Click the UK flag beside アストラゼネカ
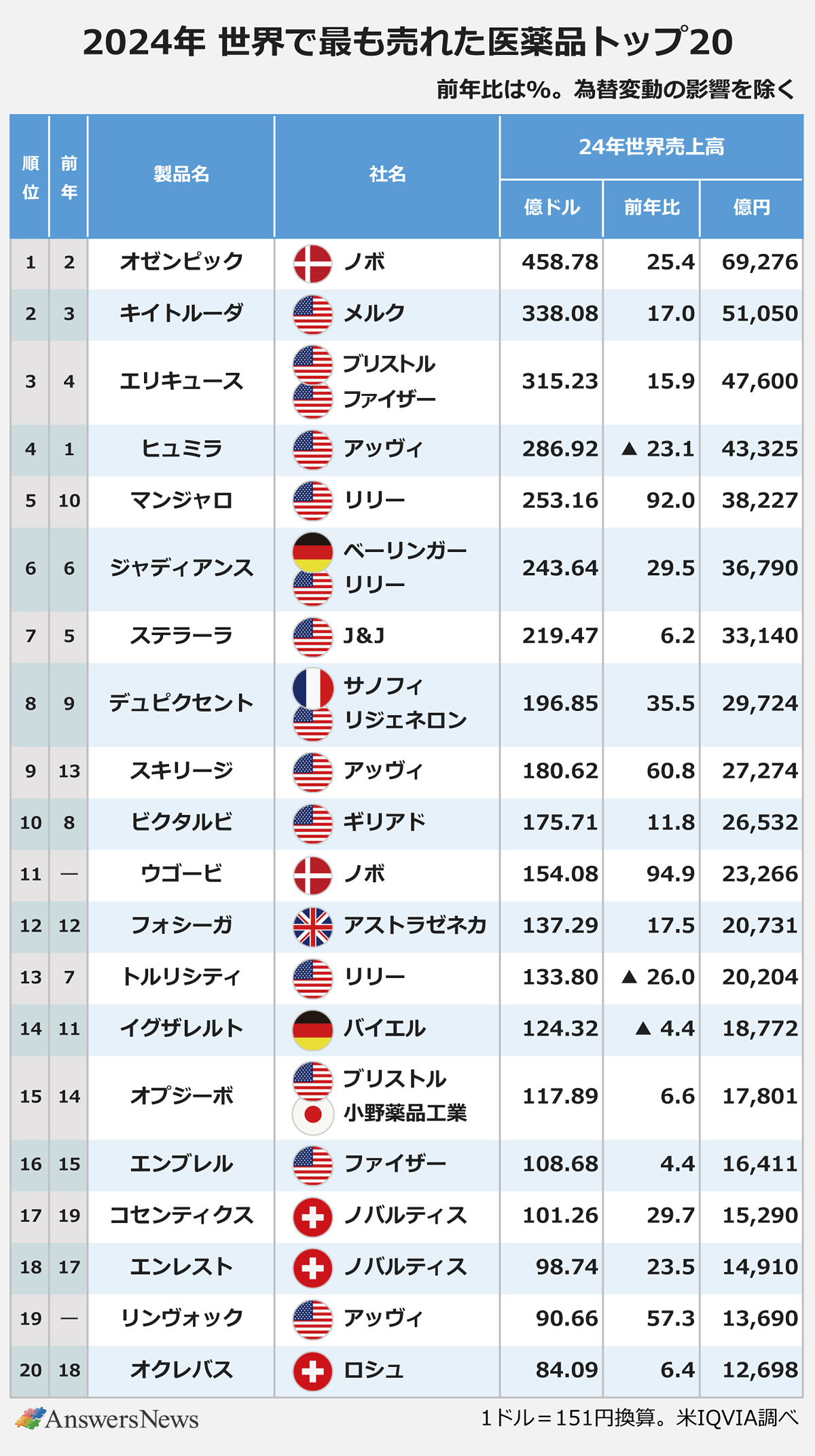This screenshot has width=815, height=1456. tap(312, 927)
